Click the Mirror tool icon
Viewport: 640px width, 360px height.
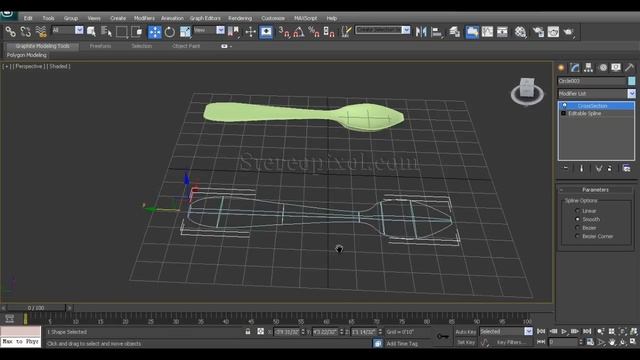point(421,31)
